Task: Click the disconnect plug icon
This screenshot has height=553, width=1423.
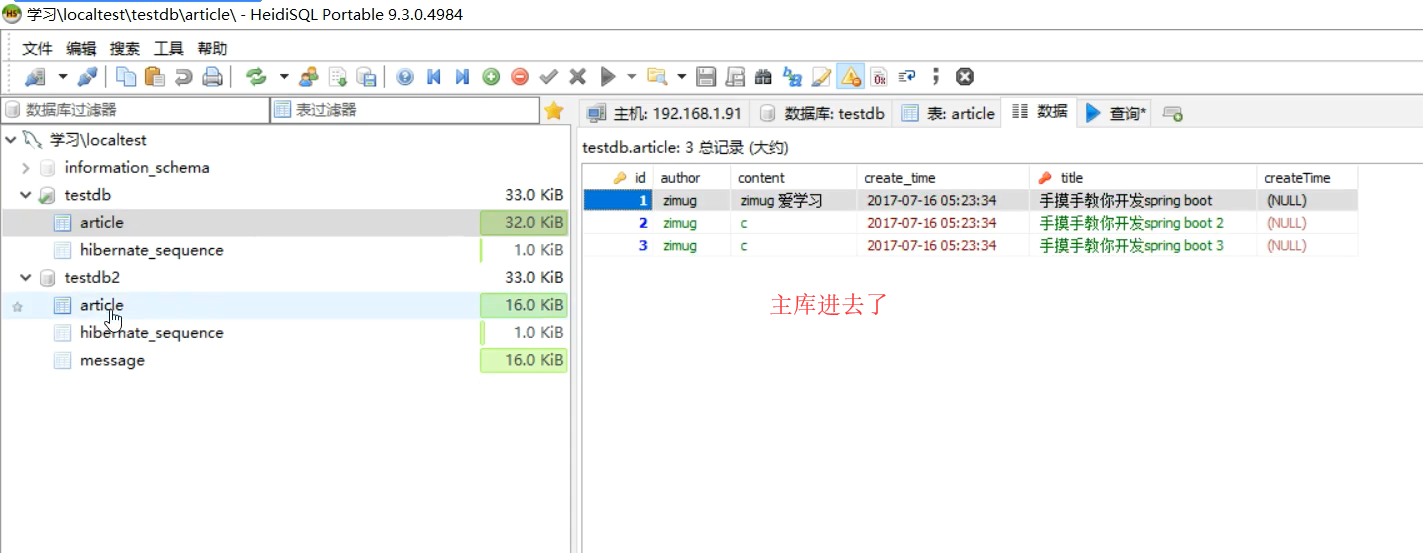Action: coord(88,76)
